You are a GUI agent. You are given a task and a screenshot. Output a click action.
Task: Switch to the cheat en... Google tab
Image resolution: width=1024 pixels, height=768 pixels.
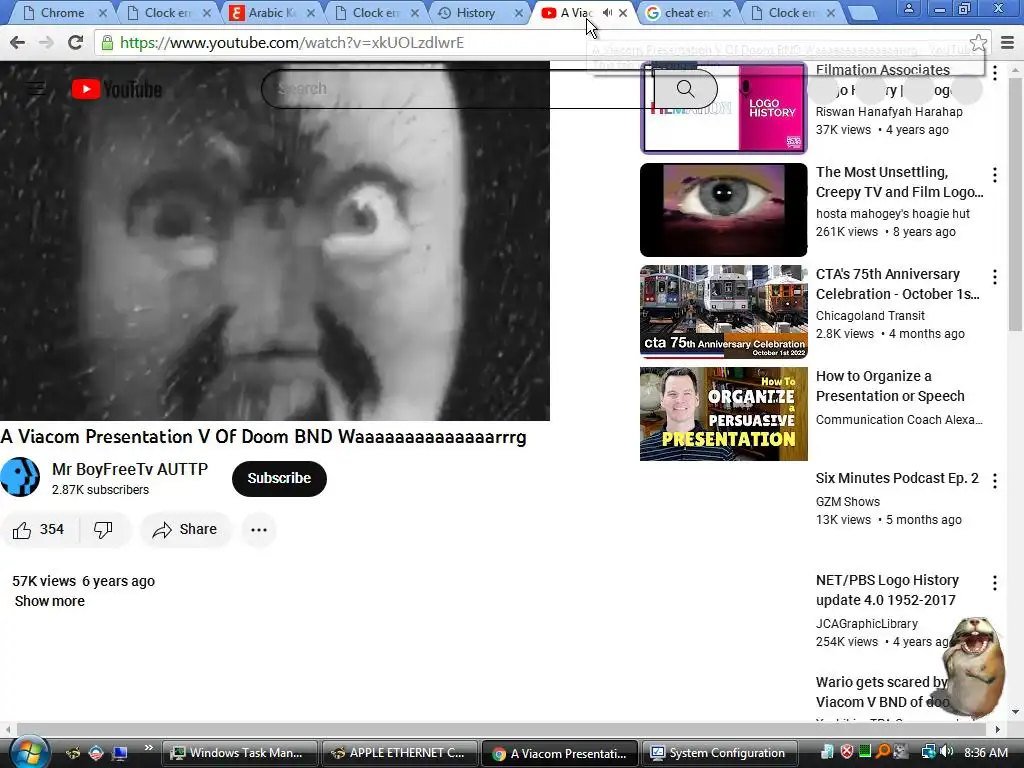(x=689, y=12)
